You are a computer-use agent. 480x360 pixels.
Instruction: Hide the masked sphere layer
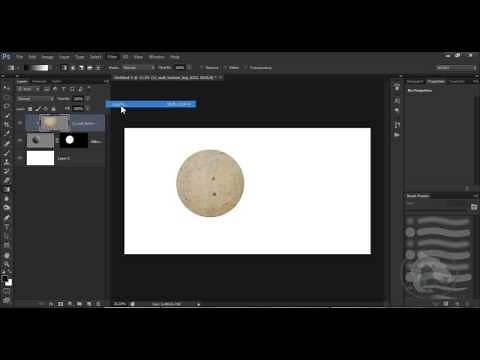pyautogui.click(x=20, y=140)
